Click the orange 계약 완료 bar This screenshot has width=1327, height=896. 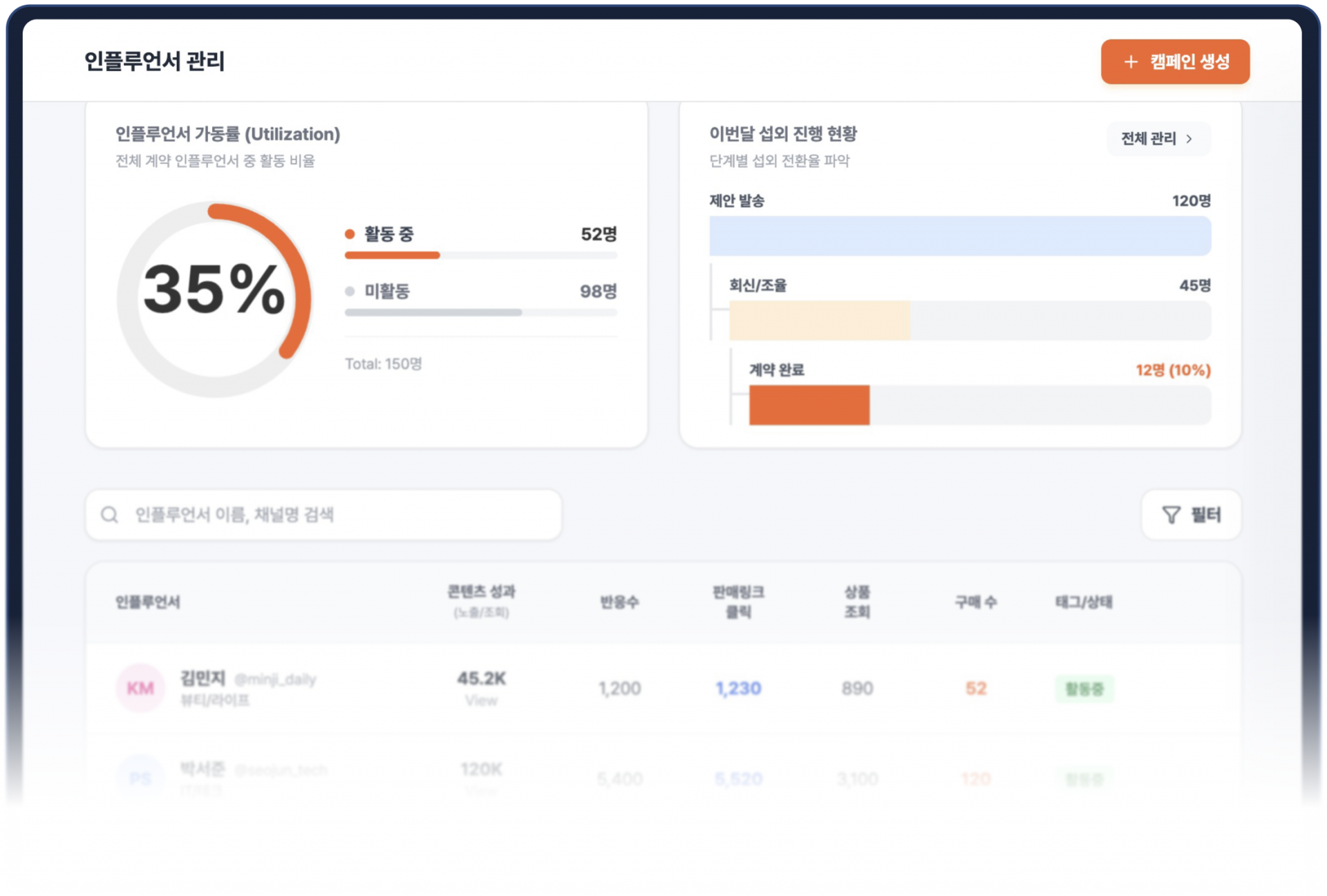tap(809, 405)
